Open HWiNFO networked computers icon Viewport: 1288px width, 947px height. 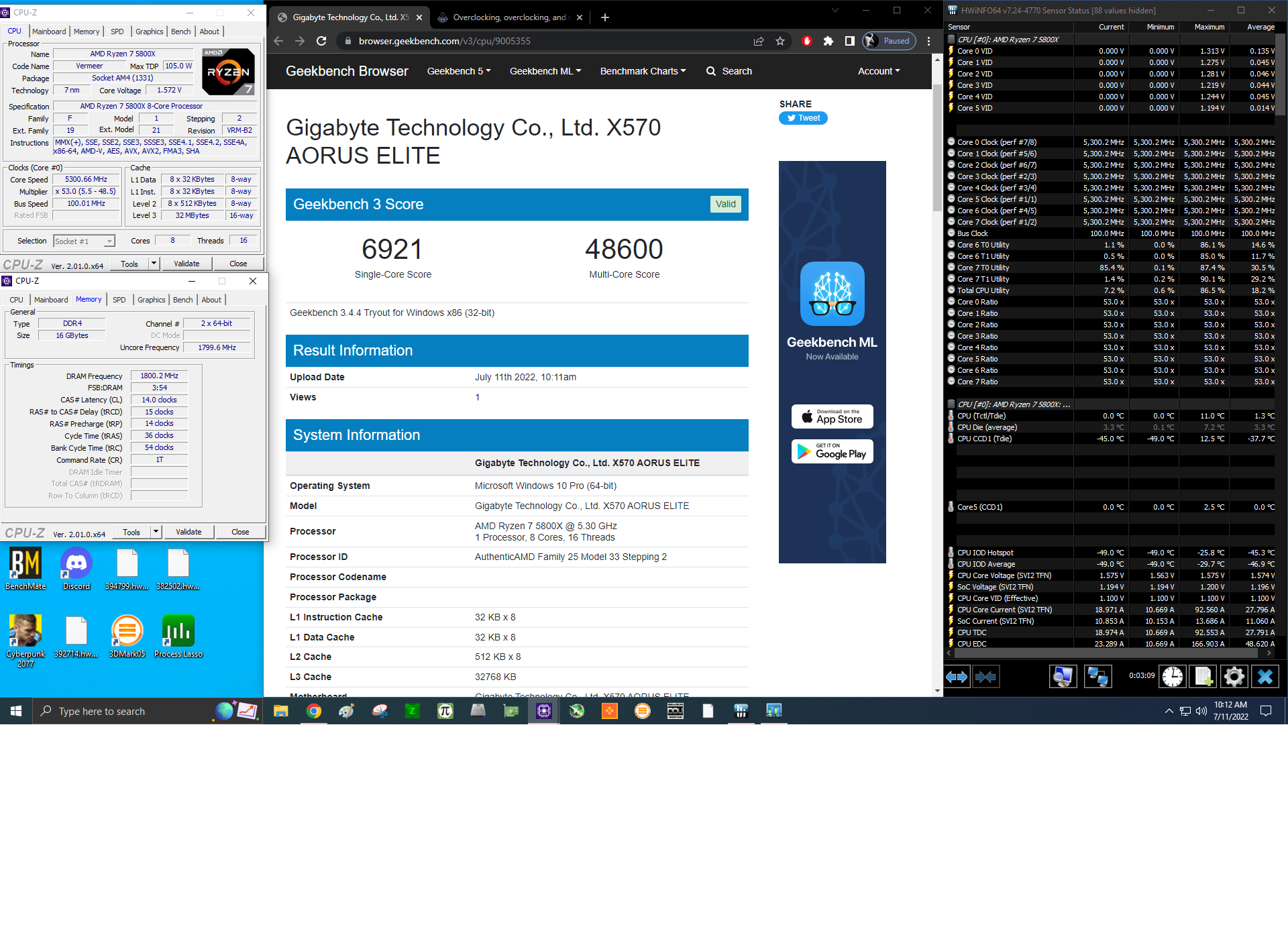pos(1097,677)
